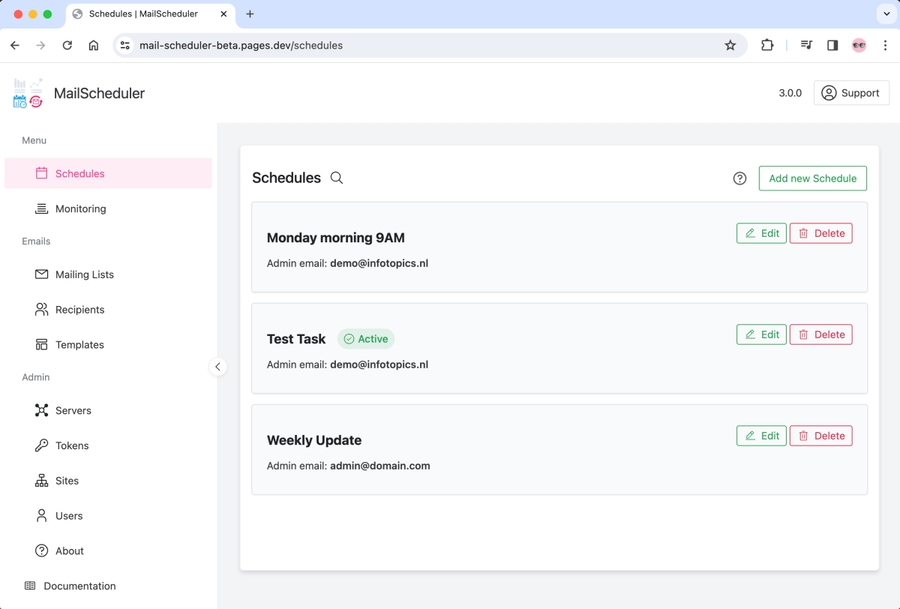Click the help question mark icon near Add new Schedule
The width and height of the screenshot is (900, 609).
tap(739, 178)
